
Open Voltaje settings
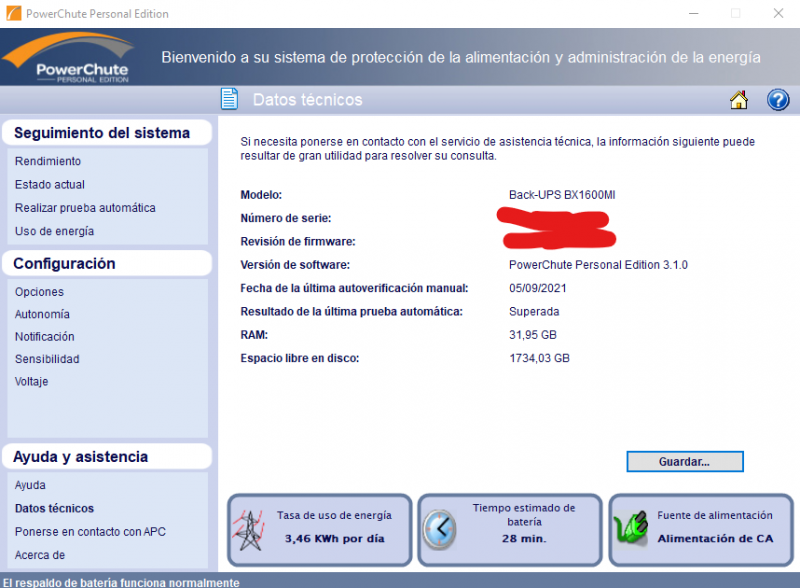coord(32,382)
